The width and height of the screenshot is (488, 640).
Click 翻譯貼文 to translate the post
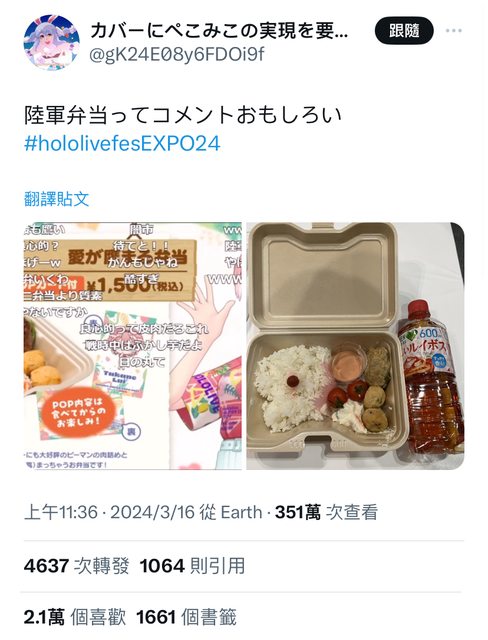57,199
